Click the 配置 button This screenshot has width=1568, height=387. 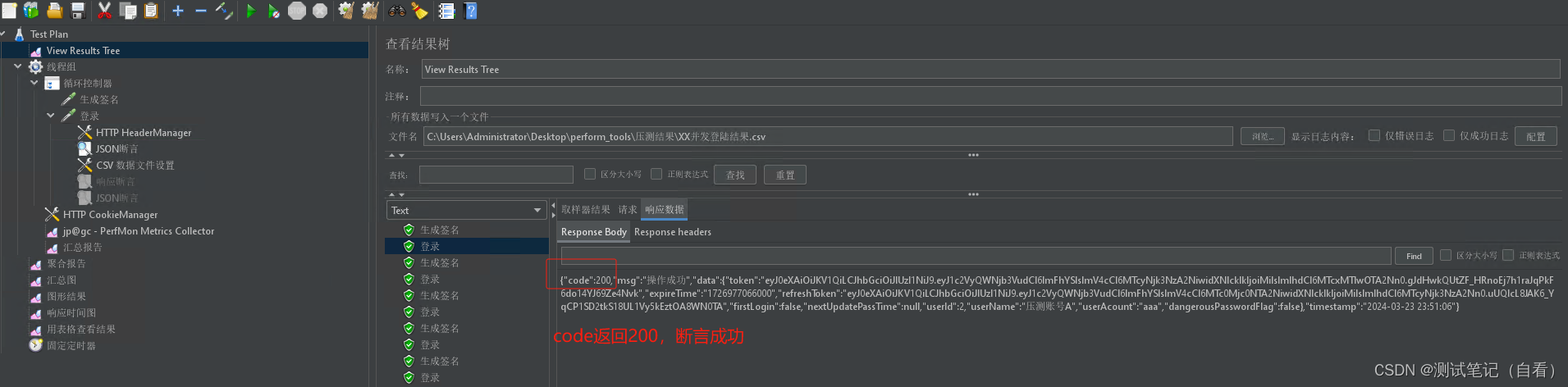[x=1536, y=136]
